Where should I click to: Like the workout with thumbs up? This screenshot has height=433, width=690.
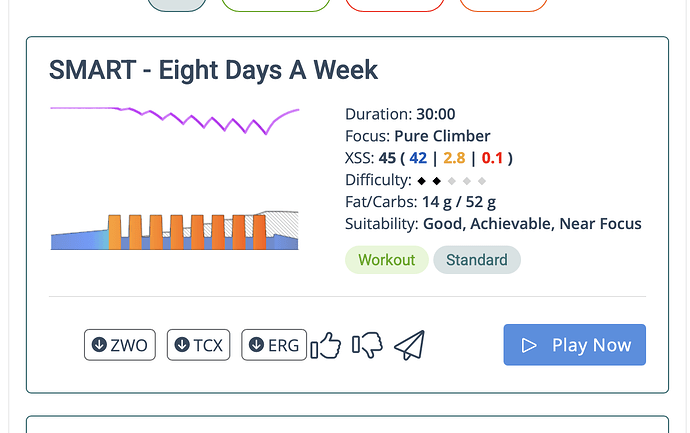click(326, 345)
